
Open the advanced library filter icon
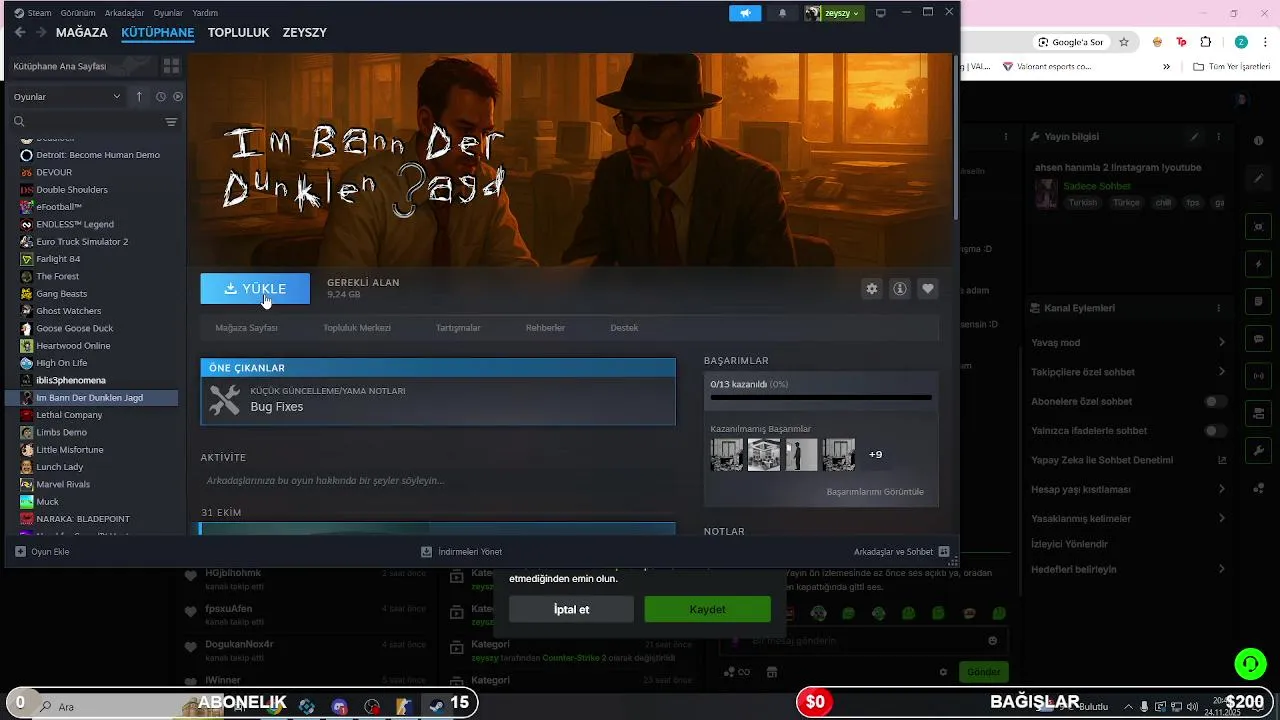point(171,121)
